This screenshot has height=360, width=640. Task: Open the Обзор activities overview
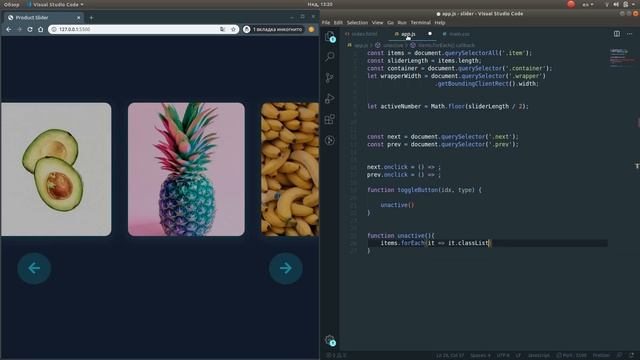[11, 4]
